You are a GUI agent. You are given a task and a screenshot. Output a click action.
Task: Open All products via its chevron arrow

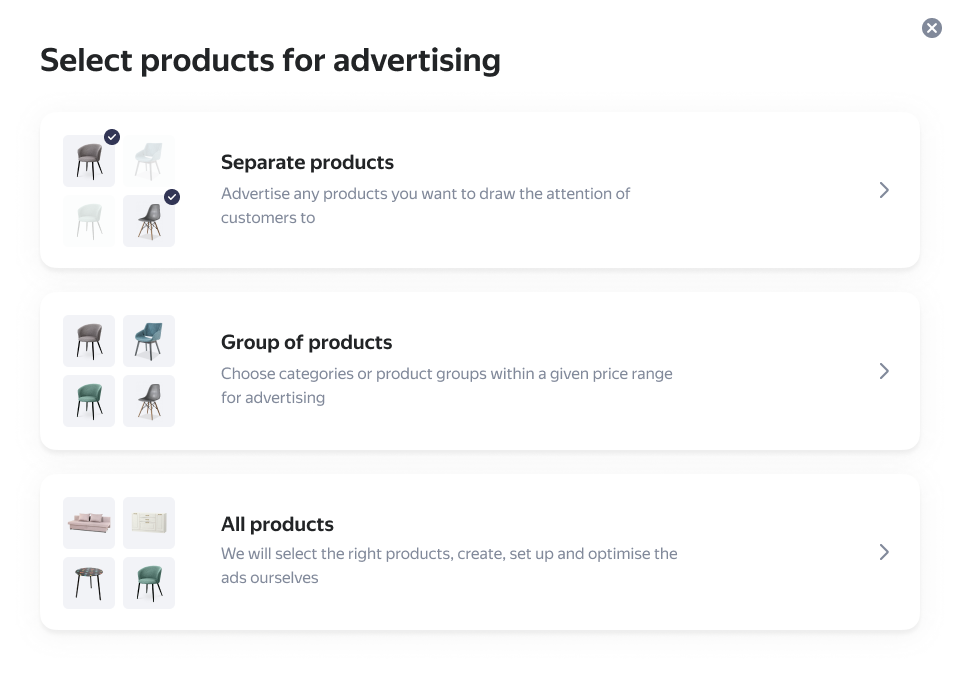[884, 552]
